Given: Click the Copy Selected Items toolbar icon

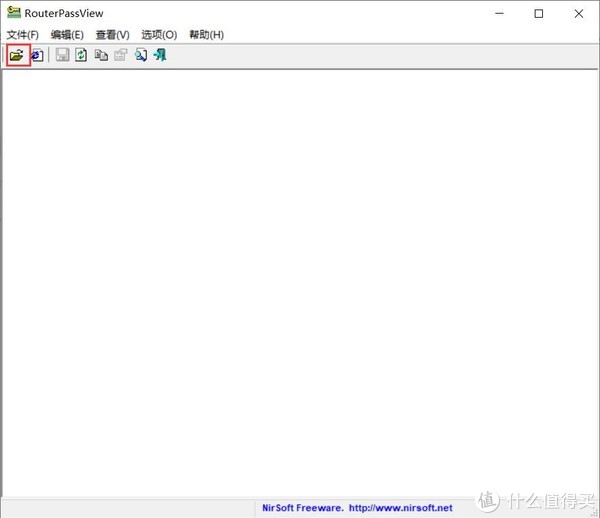Looking at the screenshot, I should (x=101, y=56).
